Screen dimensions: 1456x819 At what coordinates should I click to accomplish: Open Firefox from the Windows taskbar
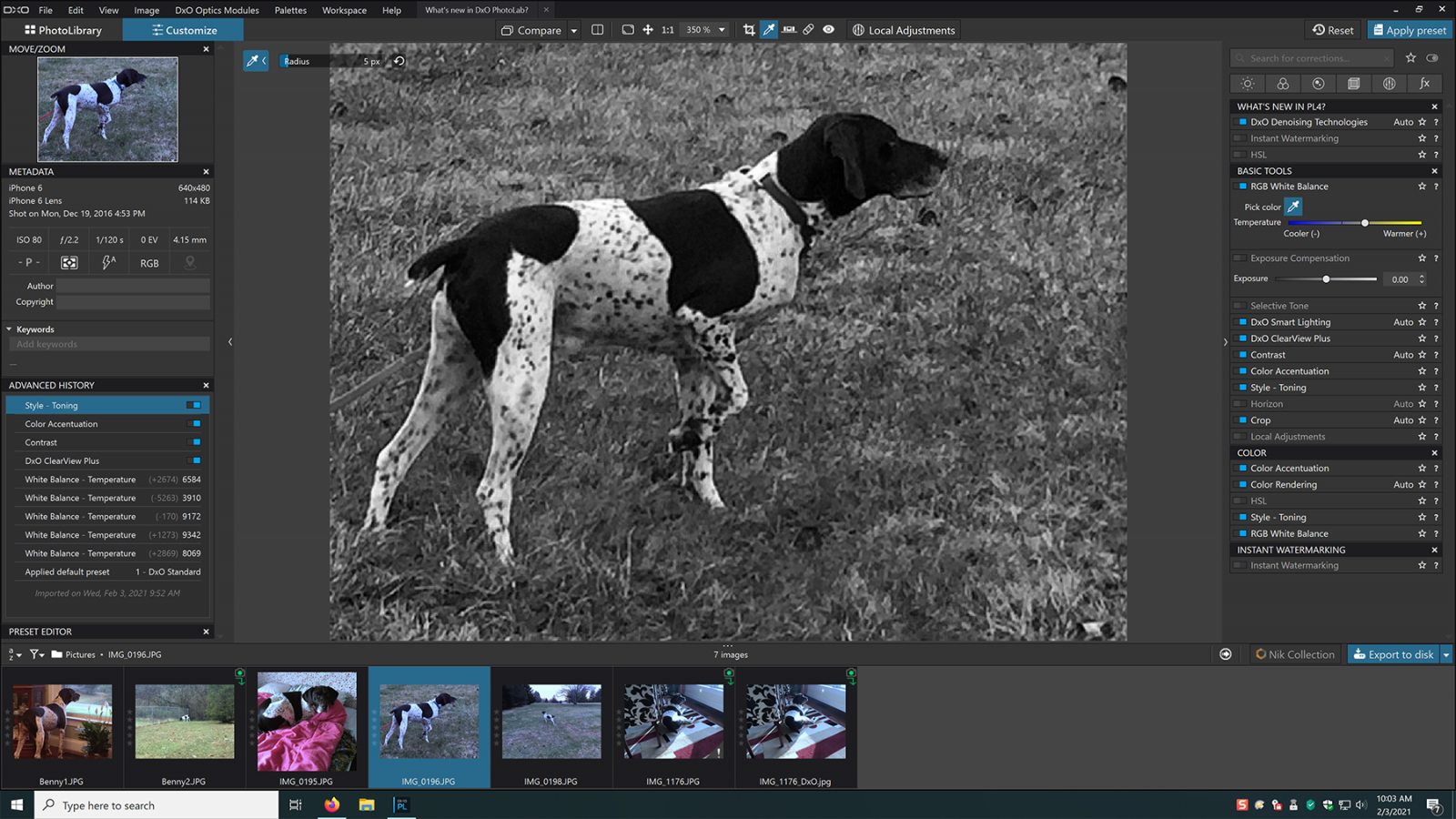coord(332,805)
